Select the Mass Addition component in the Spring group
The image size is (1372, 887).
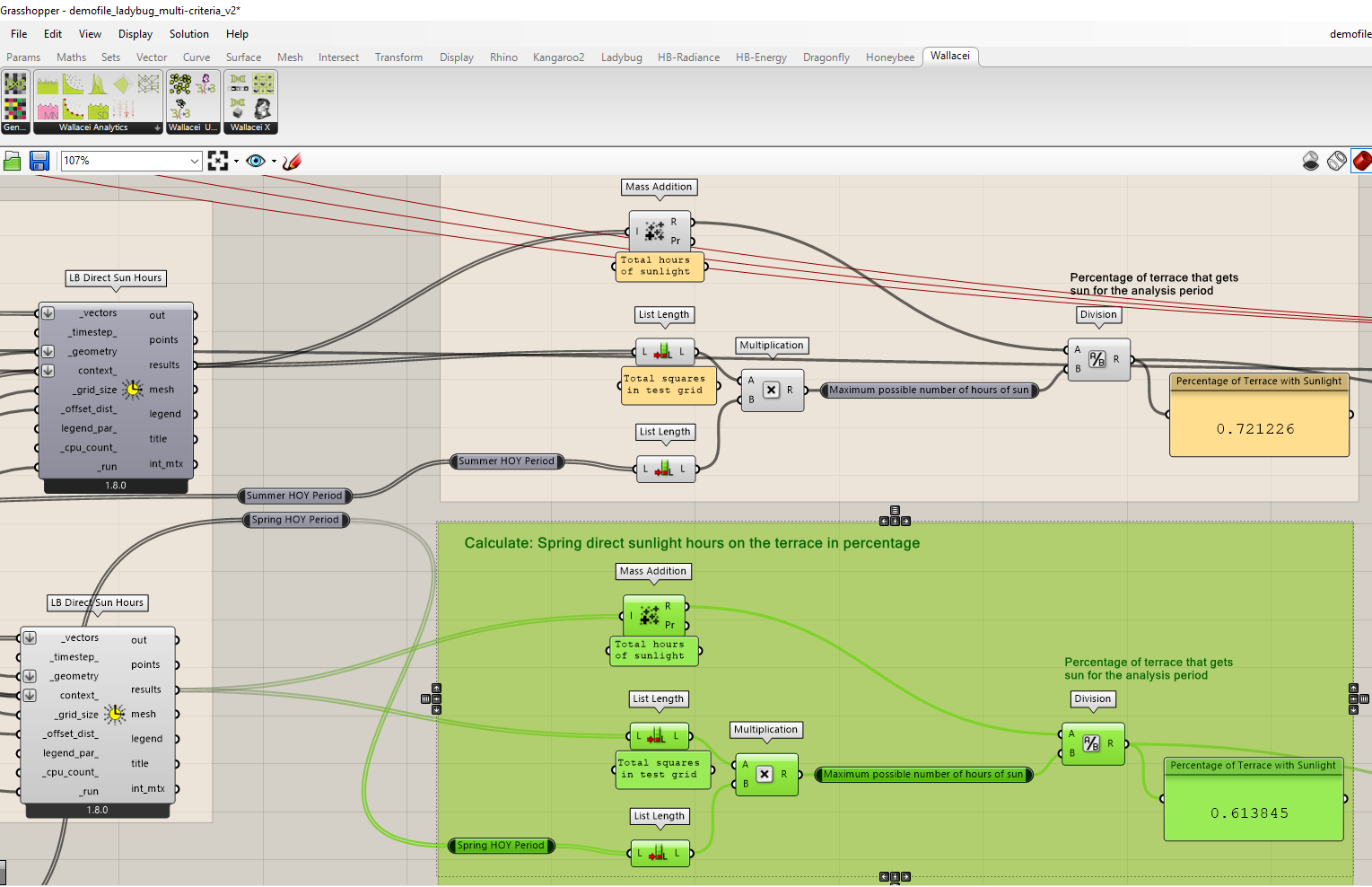pyautogui.click(x=653, y=614)
